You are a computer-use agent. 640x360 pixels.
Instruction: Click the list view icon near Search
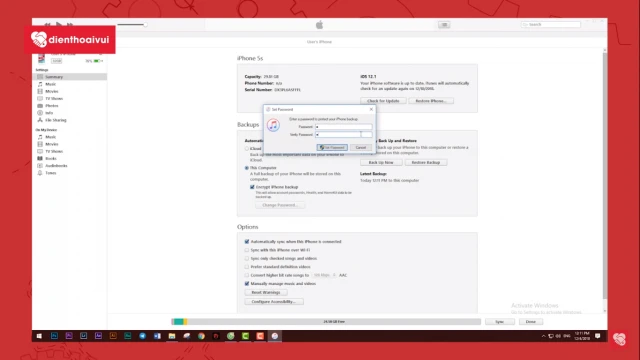pyautogui.click(x=444, y=25)
